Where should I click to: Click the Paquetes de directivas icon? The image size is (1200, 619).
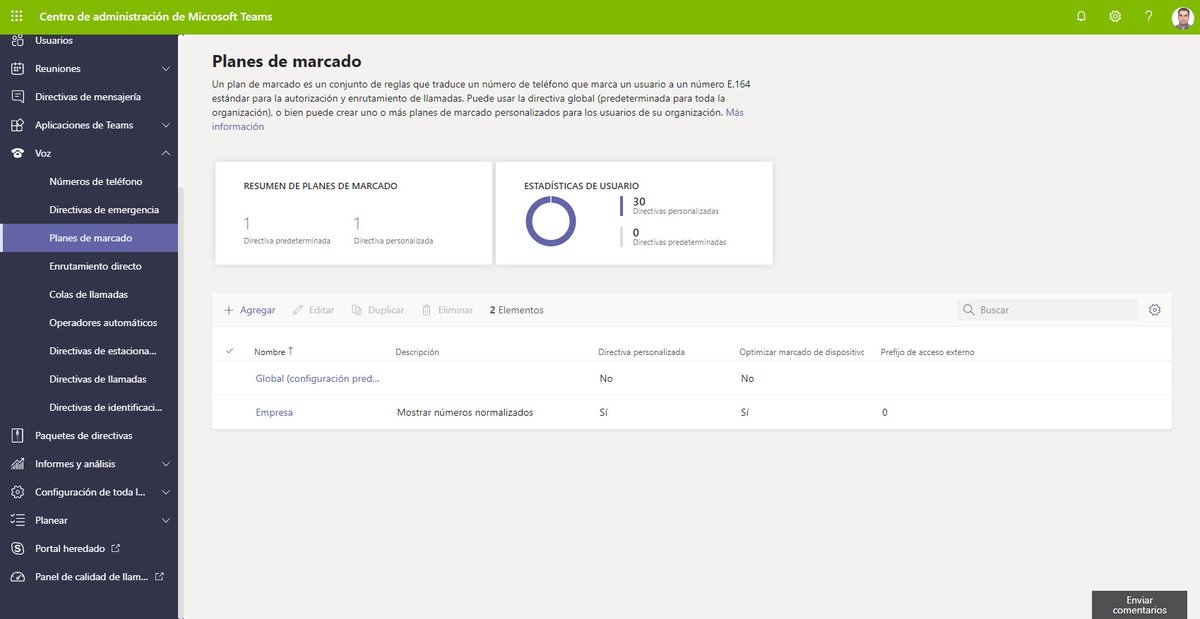(x=17, y=436)
